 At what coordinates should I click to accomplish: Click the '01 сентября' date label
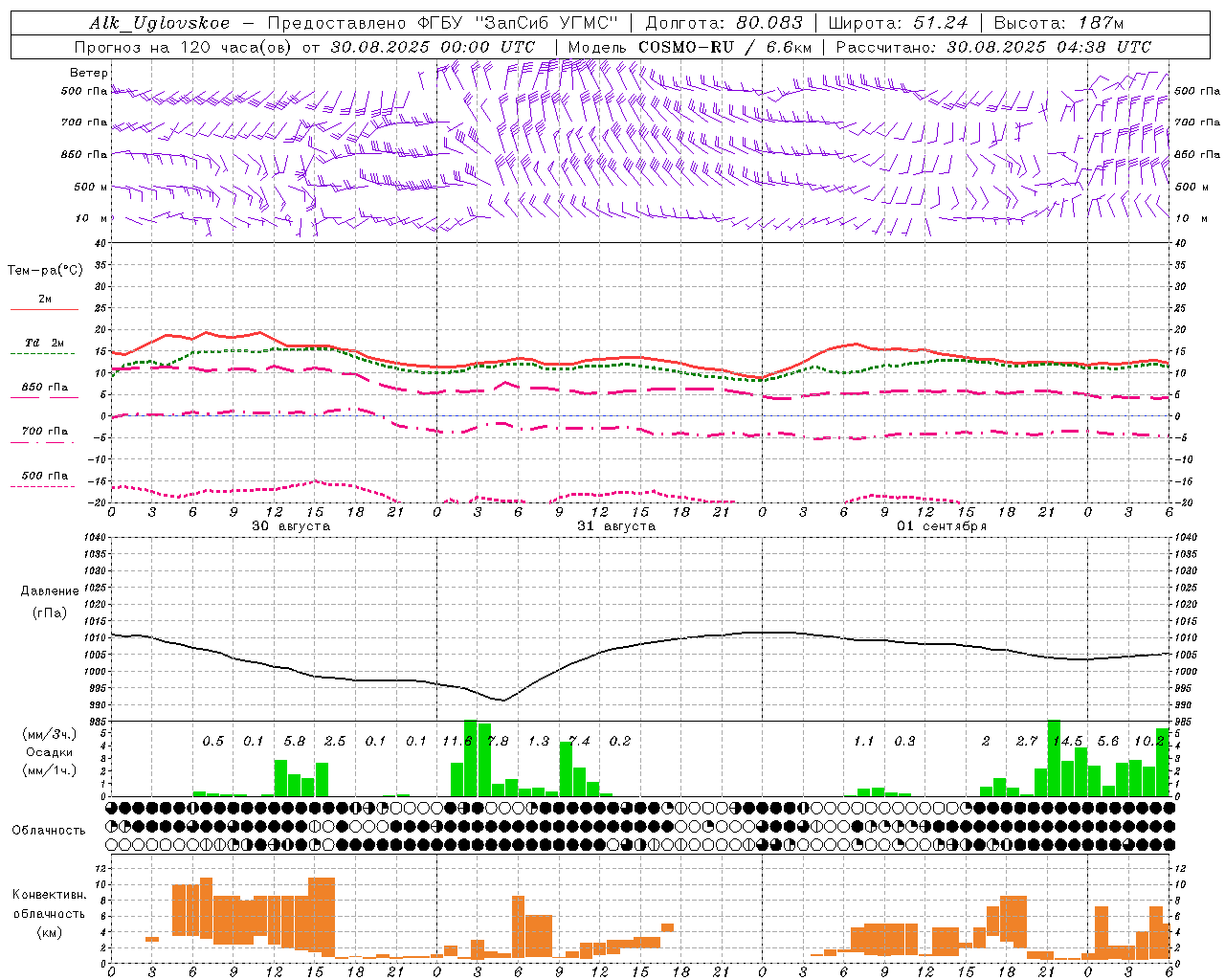[942, 526]
